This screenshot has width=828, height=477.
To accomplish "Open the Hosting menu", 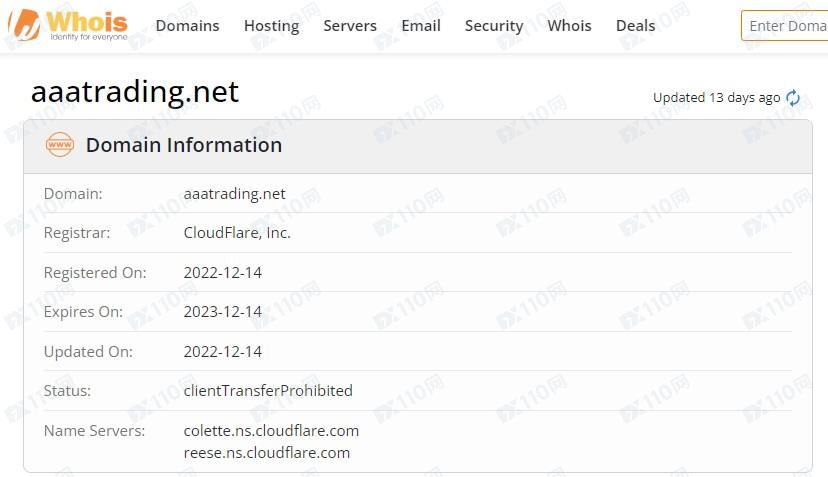I will tap(271, 26).
